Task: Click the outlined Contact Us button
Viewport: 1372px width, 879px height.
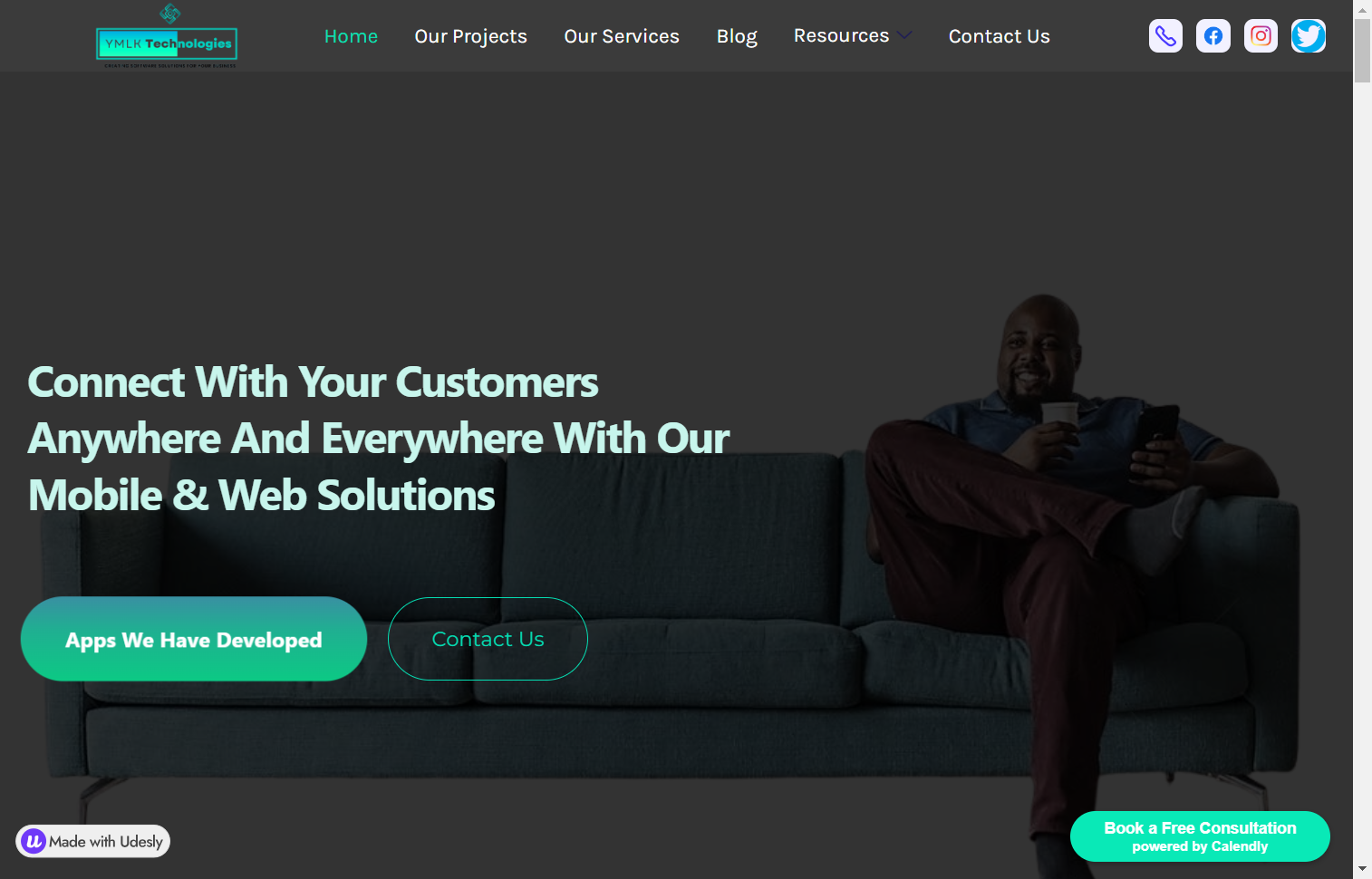Action: [x=488, y=639]
